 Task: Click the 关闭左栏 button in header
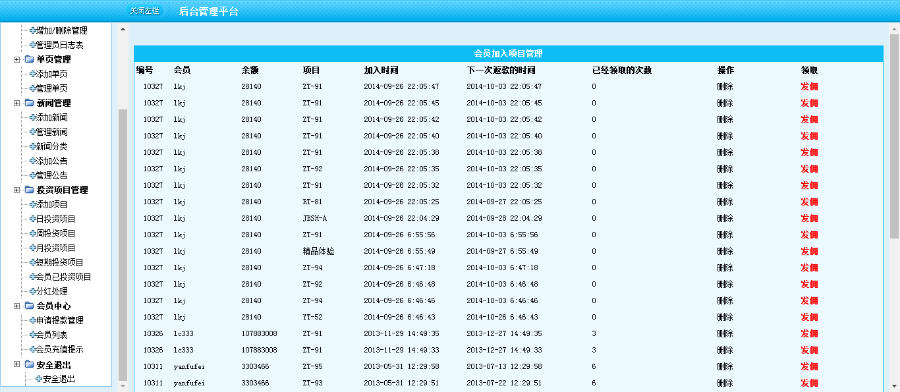(x=144, y=11)
